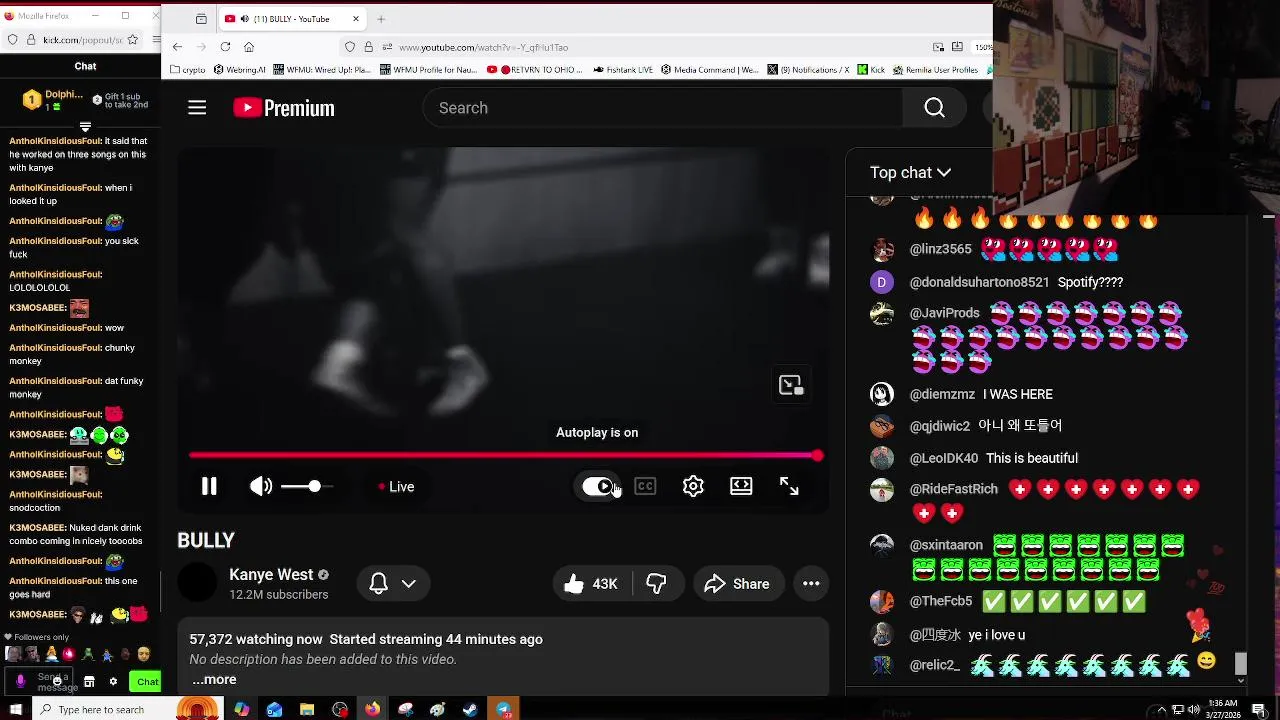Seek on the red progress bar
1280x720 pixels.
point(505,456)
